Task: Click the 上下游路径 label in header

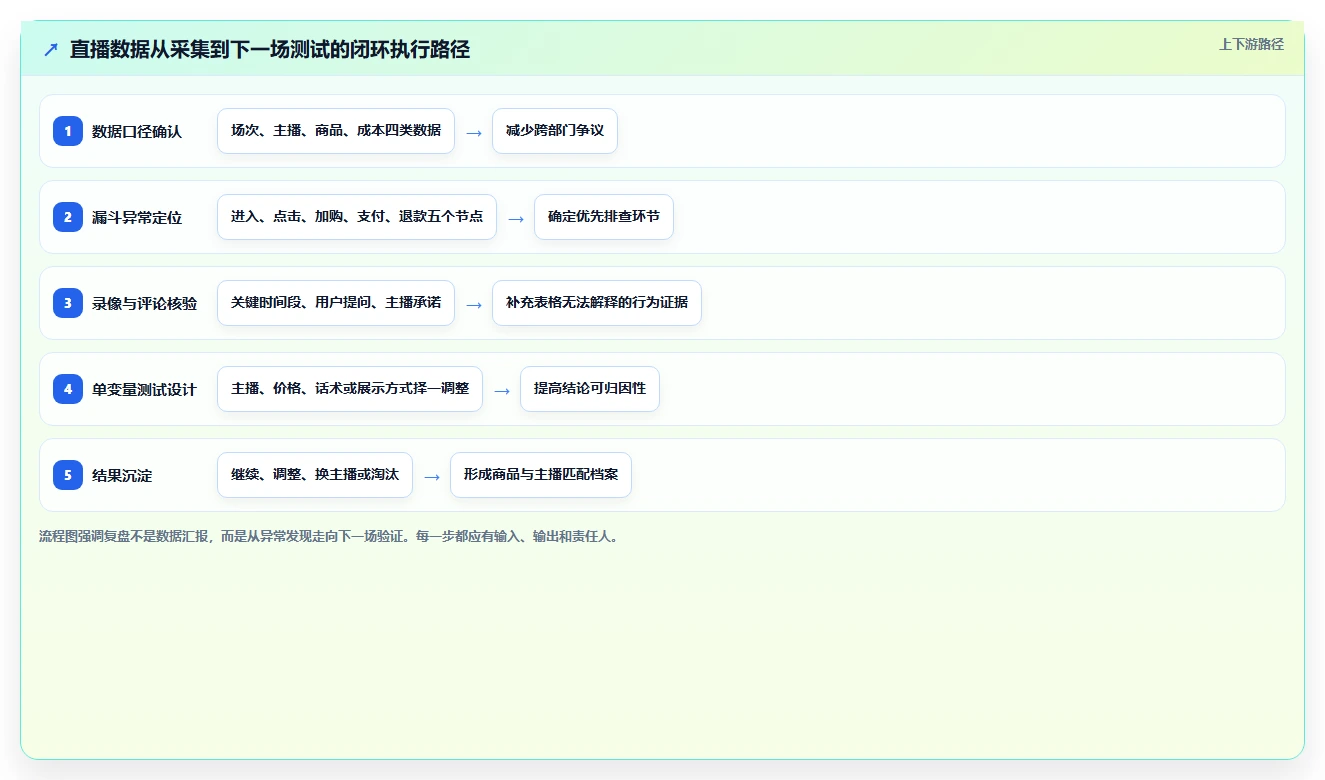Action: (1251, 44)
